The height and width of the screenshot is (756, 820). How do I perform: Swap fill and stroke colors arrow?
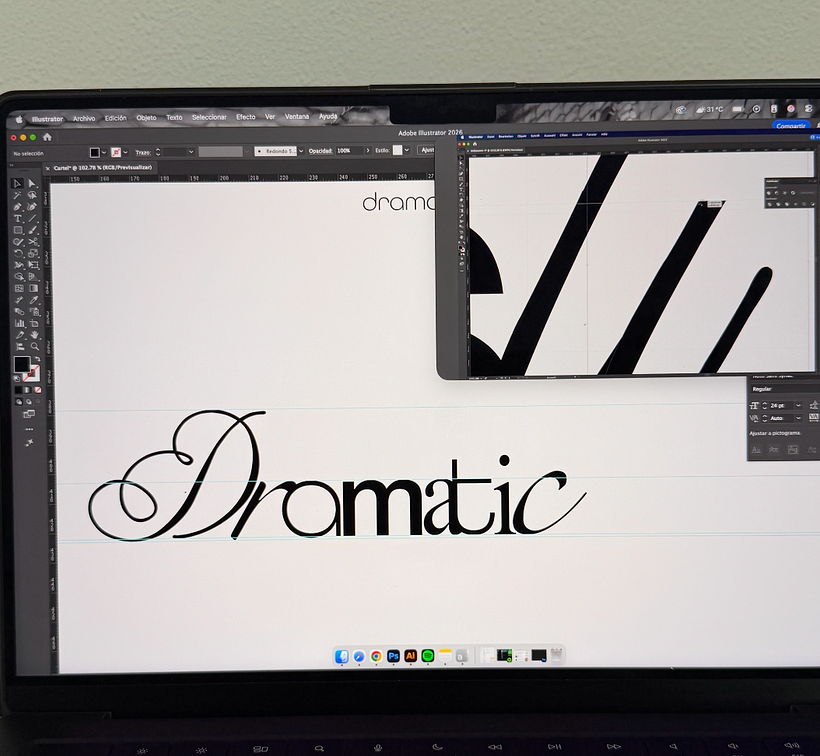[x=38, y=359]
